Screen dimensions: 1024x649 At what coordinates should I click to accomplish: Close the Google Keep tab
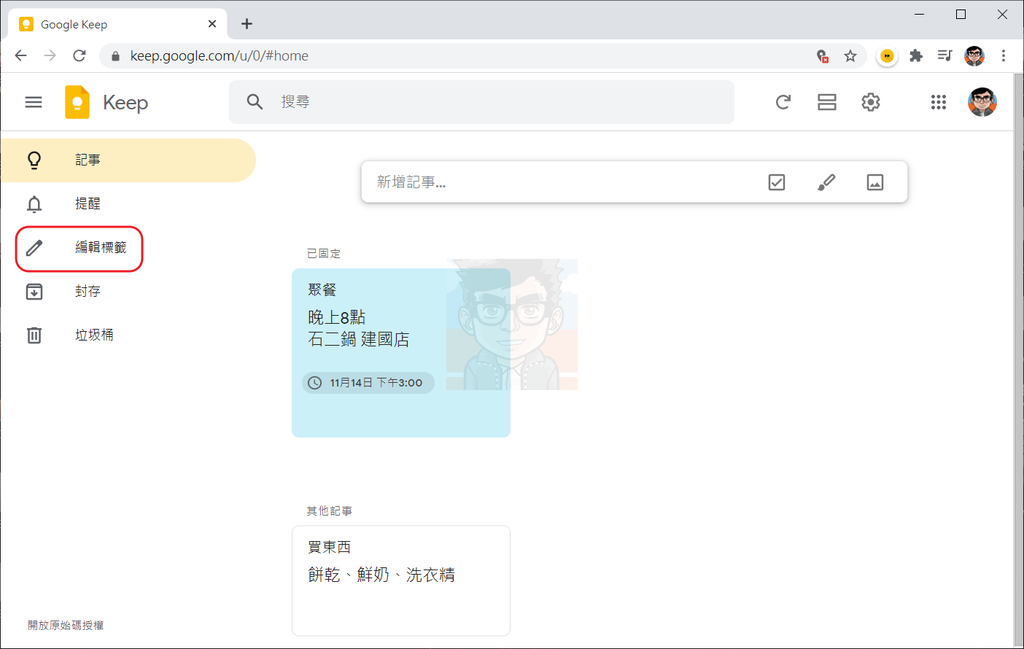(212, 24)
